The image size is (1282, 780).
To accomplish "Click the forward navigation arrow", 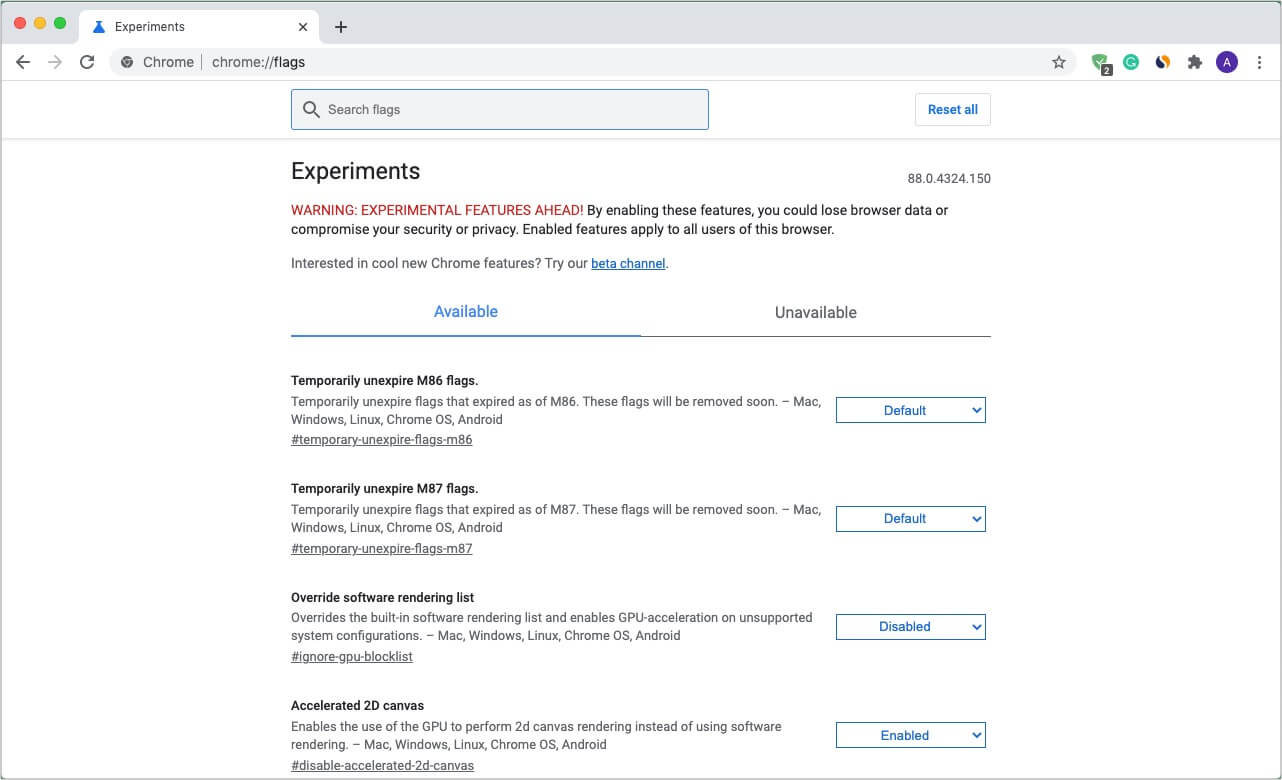I will 55,62.
